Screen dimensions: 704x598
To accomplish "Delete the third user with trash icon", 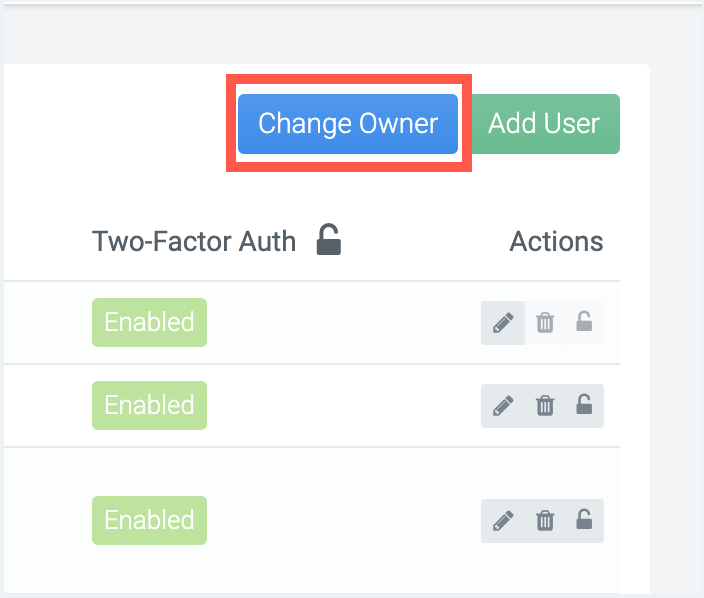I will click(x=545, y=521).
